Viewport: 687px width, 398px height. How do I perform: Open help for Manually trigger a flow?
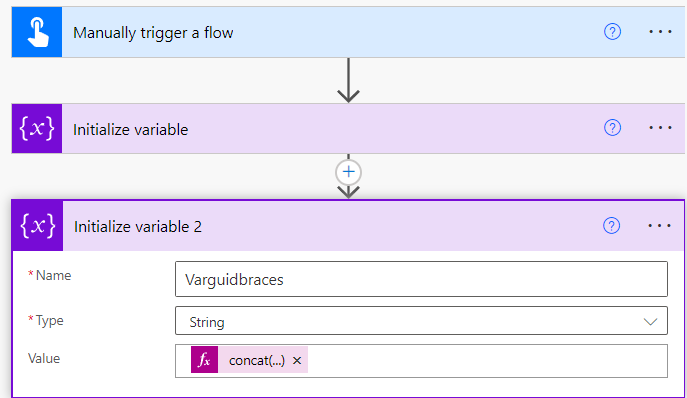pyautogui.click(x=612, y=32)
